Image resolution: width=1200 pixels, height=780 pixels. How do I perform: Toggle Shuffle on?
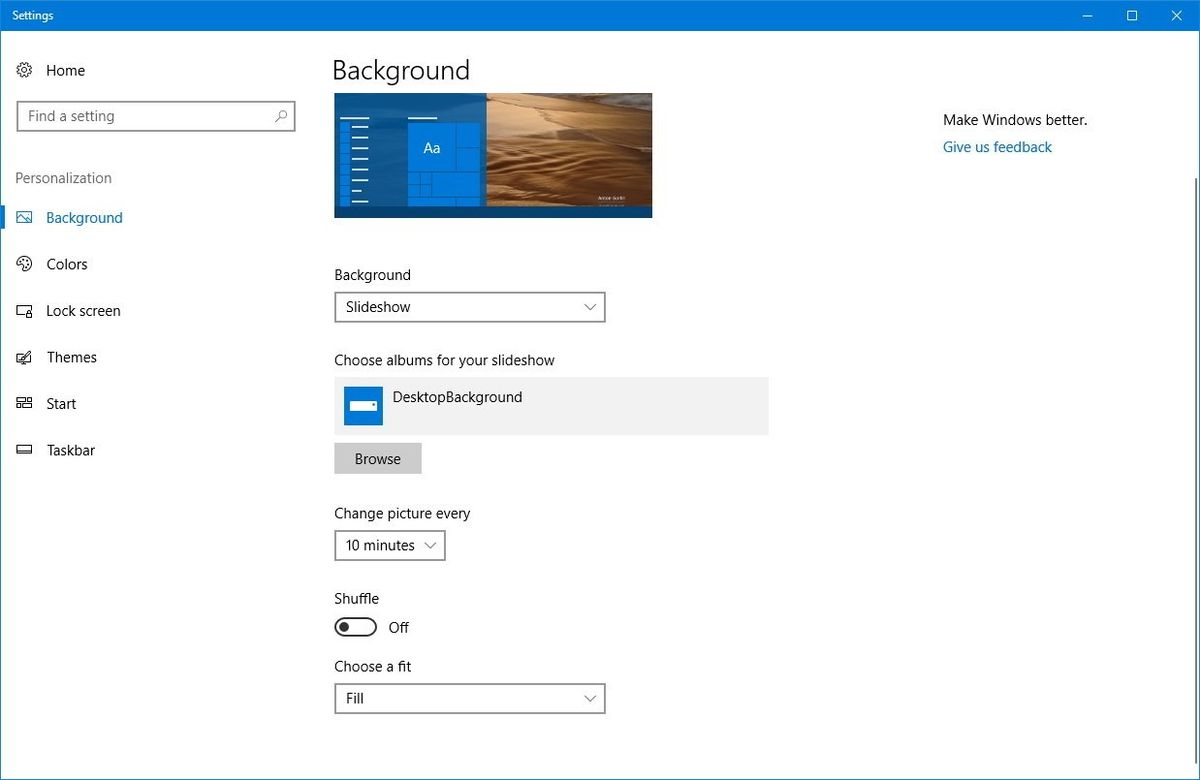[x=354, y=626]
